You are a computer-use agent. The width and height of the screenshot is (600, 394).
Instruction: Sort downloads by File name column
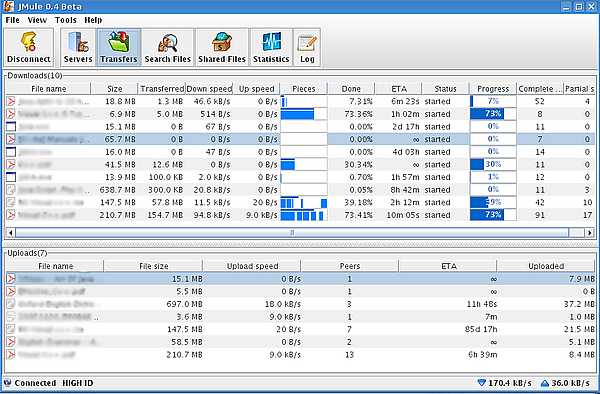pyautogui.click(x=49, y=89)
